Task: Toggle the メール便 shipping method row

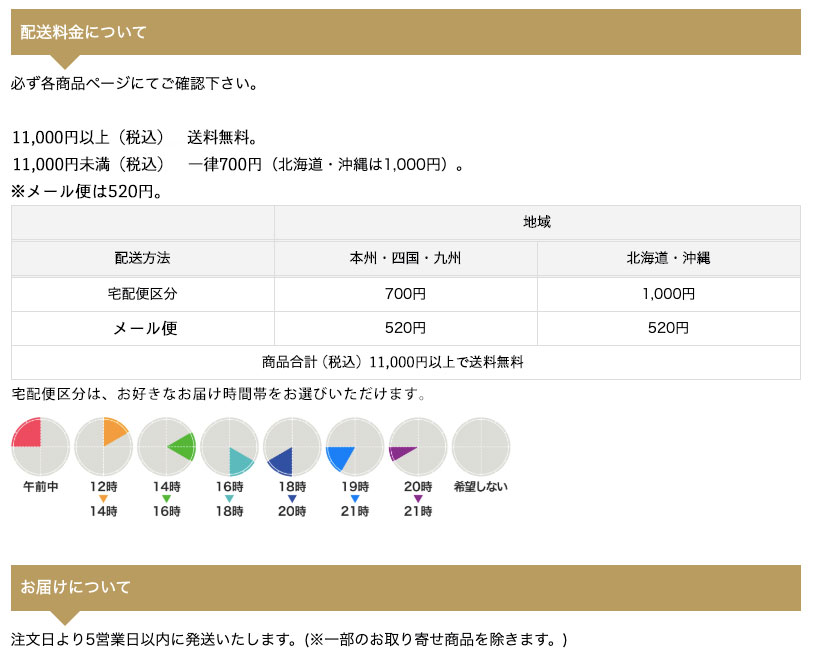Action: click(142, 327)
